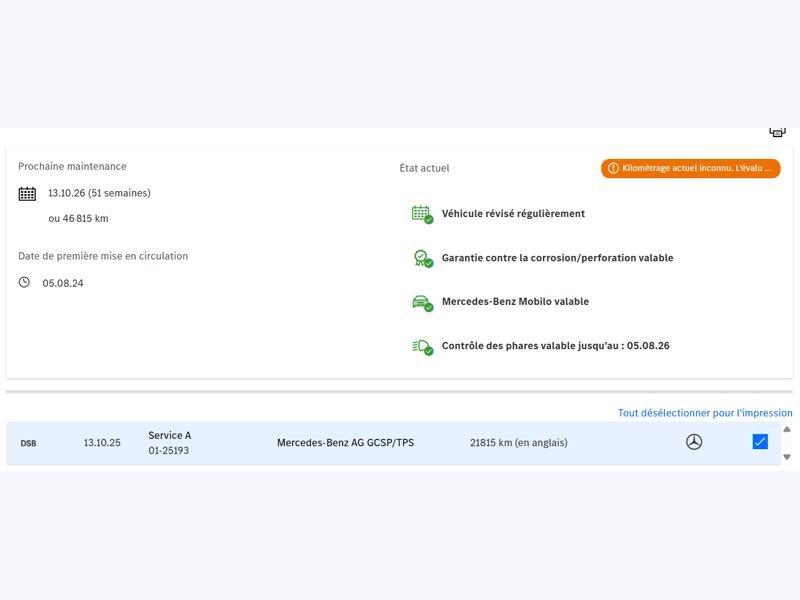Uncheck the Service A print selection checkbox
This screenshot has height=600, width=800.
pos(760,442)
